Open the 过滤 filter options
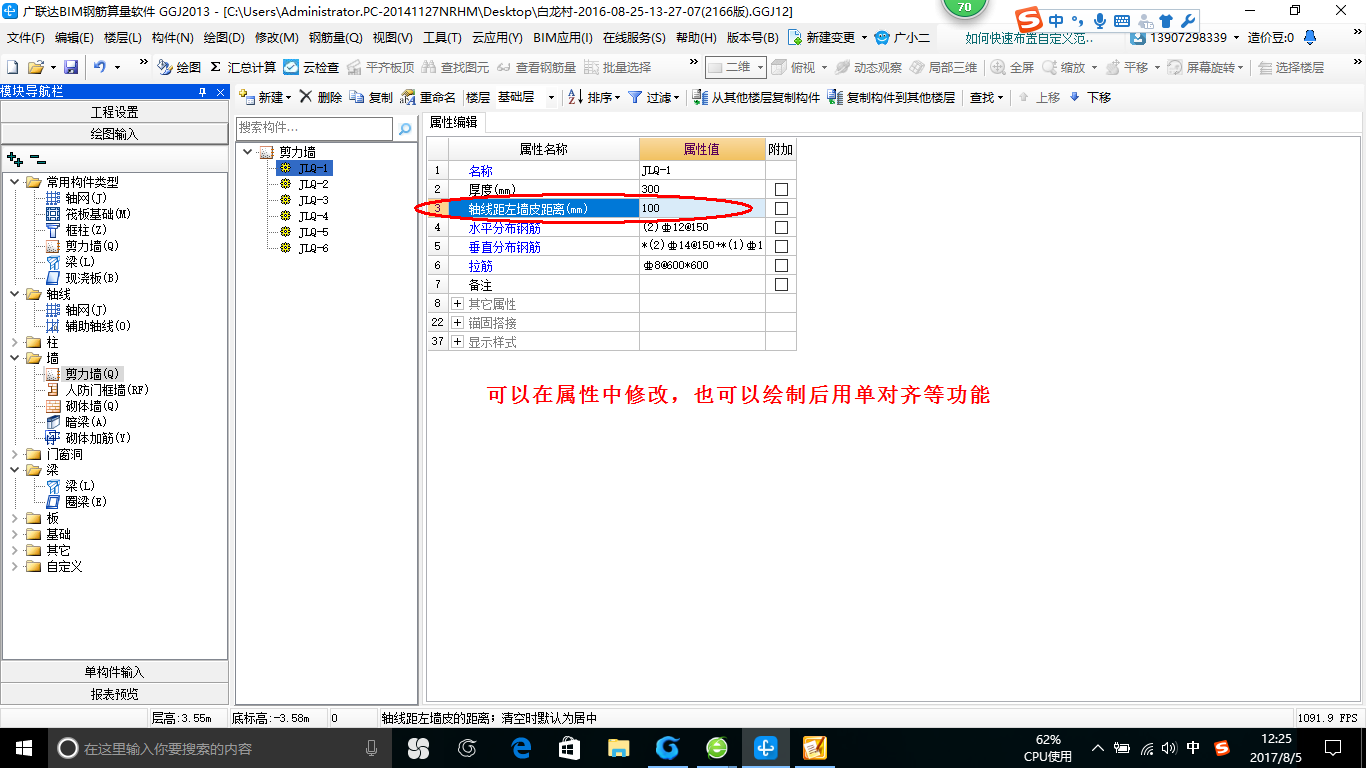The width and height of the screenshot is (1366, 768). click(653, 97)
